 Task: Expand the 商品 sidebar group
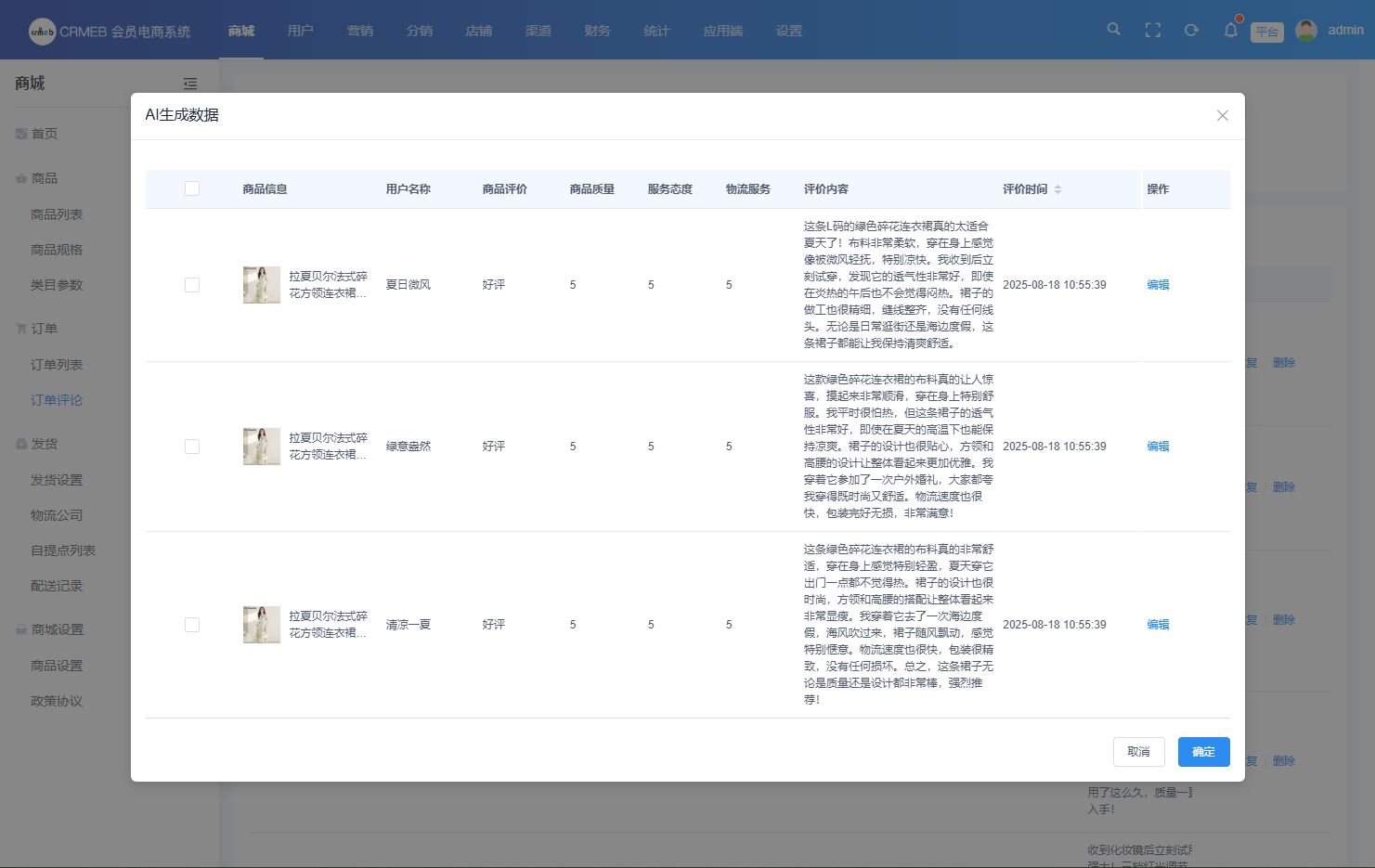[45, 178]
